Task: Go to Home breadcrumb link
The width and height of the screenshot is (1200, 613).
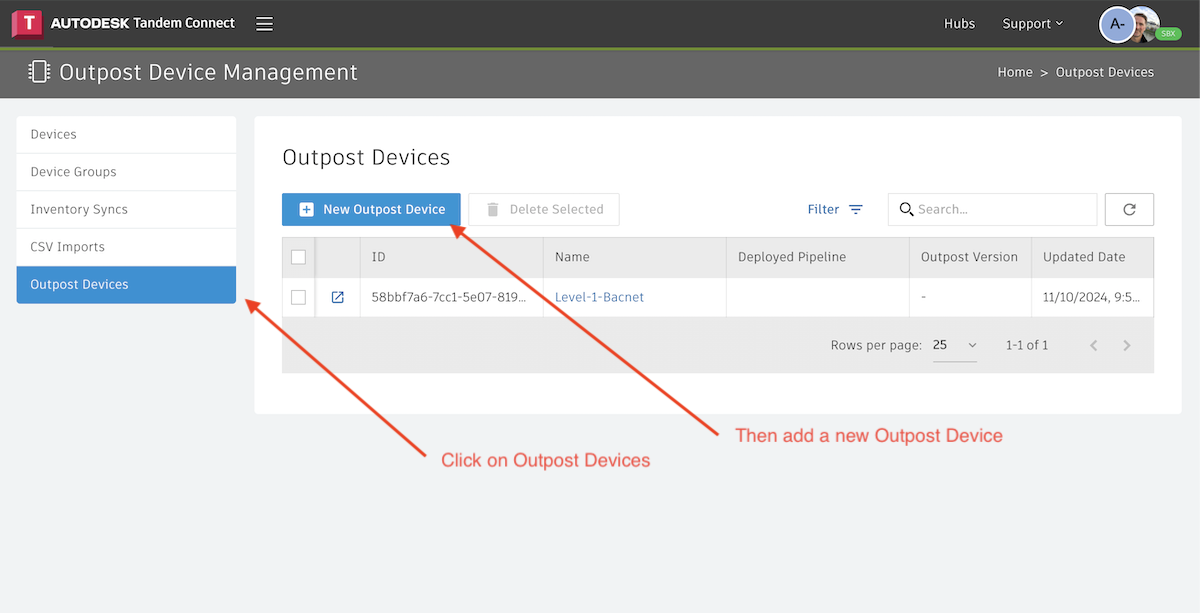Action: pyautogui.click(x=1015, y=72)
